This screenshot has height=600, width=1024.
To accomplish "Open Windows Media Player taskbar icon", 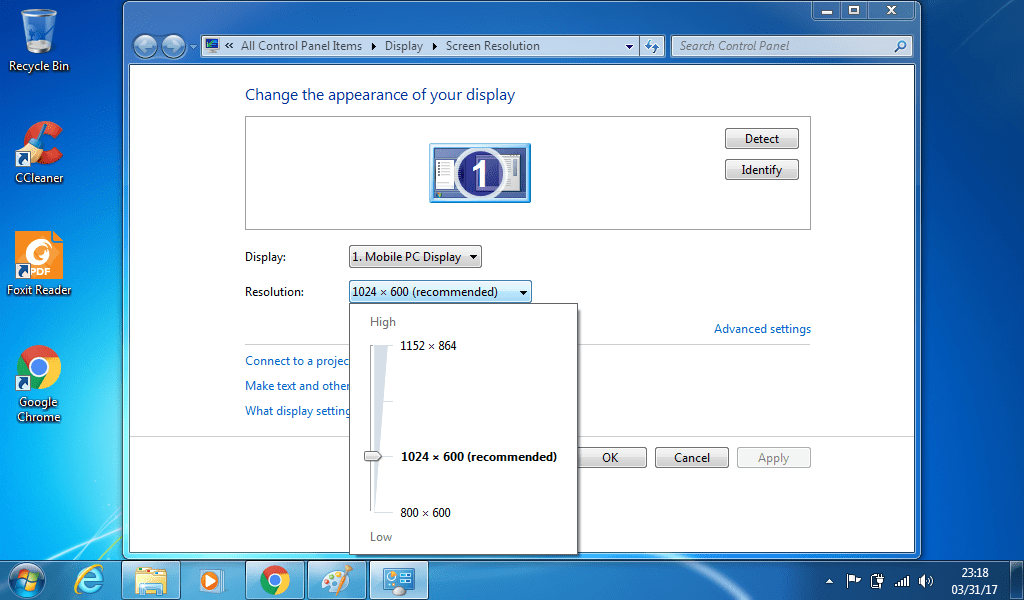I will tap(212, 580).
